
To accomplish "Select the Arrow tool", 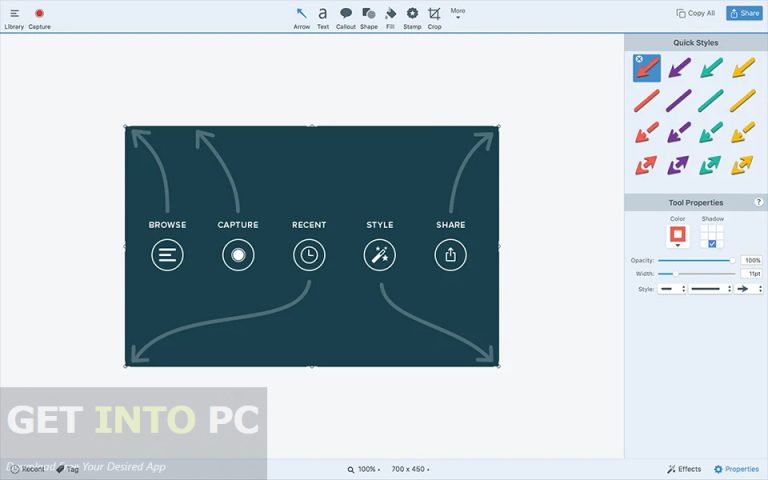I will pos(302,19).
